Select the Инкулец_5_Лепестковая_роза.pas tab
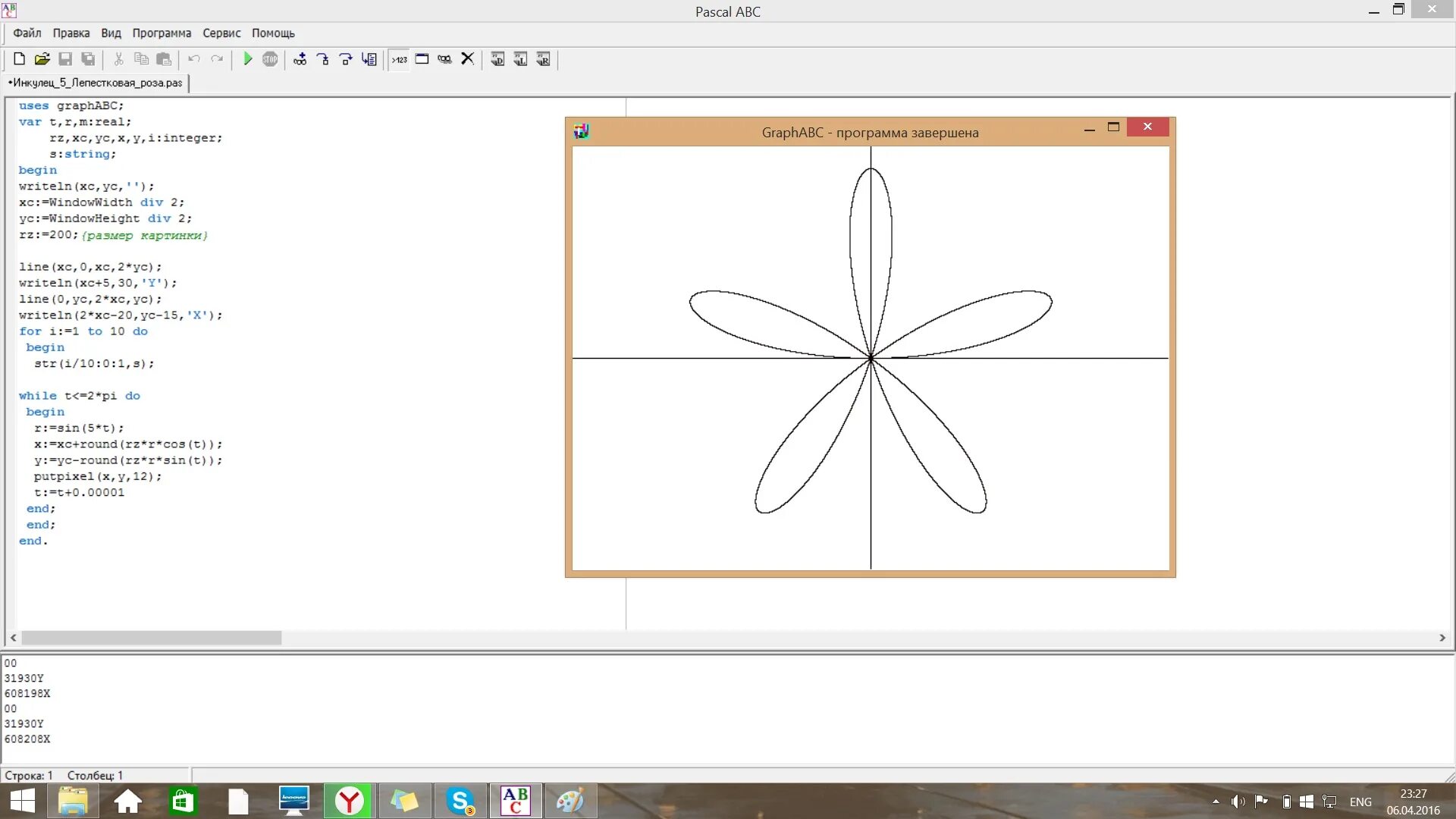The width and height of the screenshot is (1456, 819). click(96, 83)
